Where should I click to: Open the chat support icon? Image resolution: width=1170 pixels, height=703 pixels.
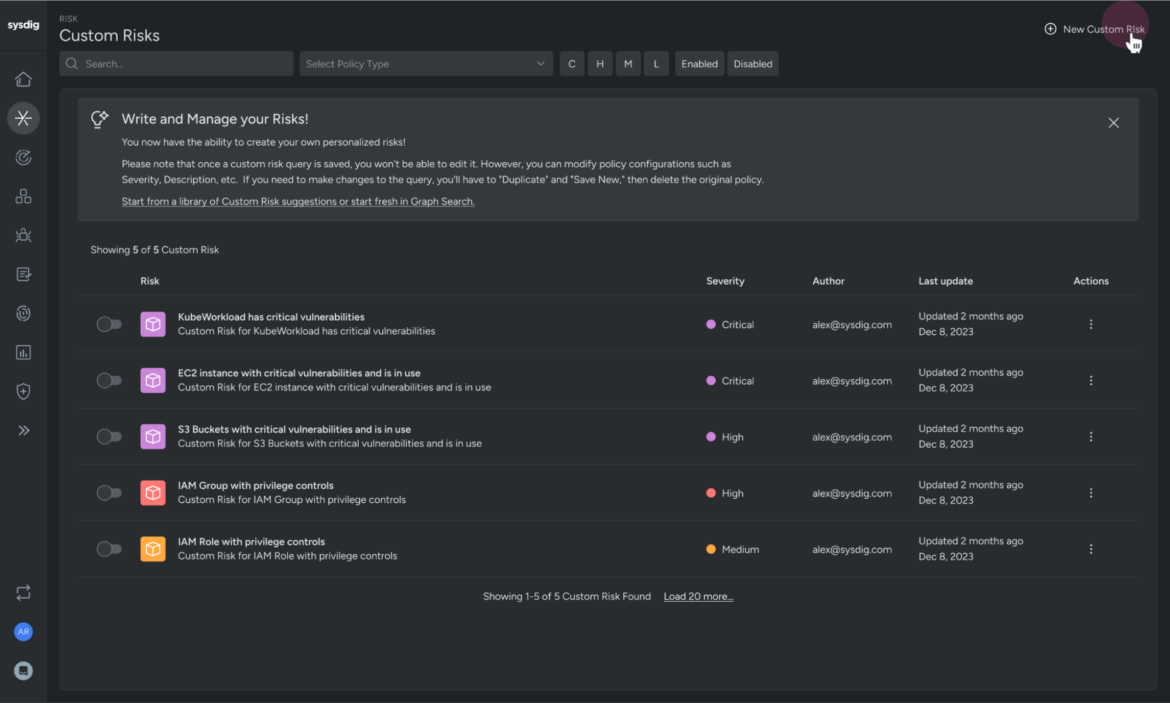(23, 671)
